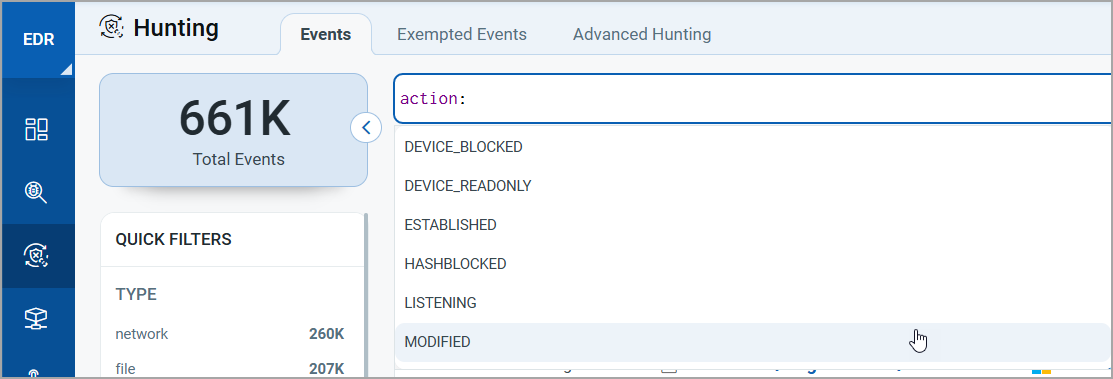
Task: Click the 661K Total Events card
Action: click(234, 130)
